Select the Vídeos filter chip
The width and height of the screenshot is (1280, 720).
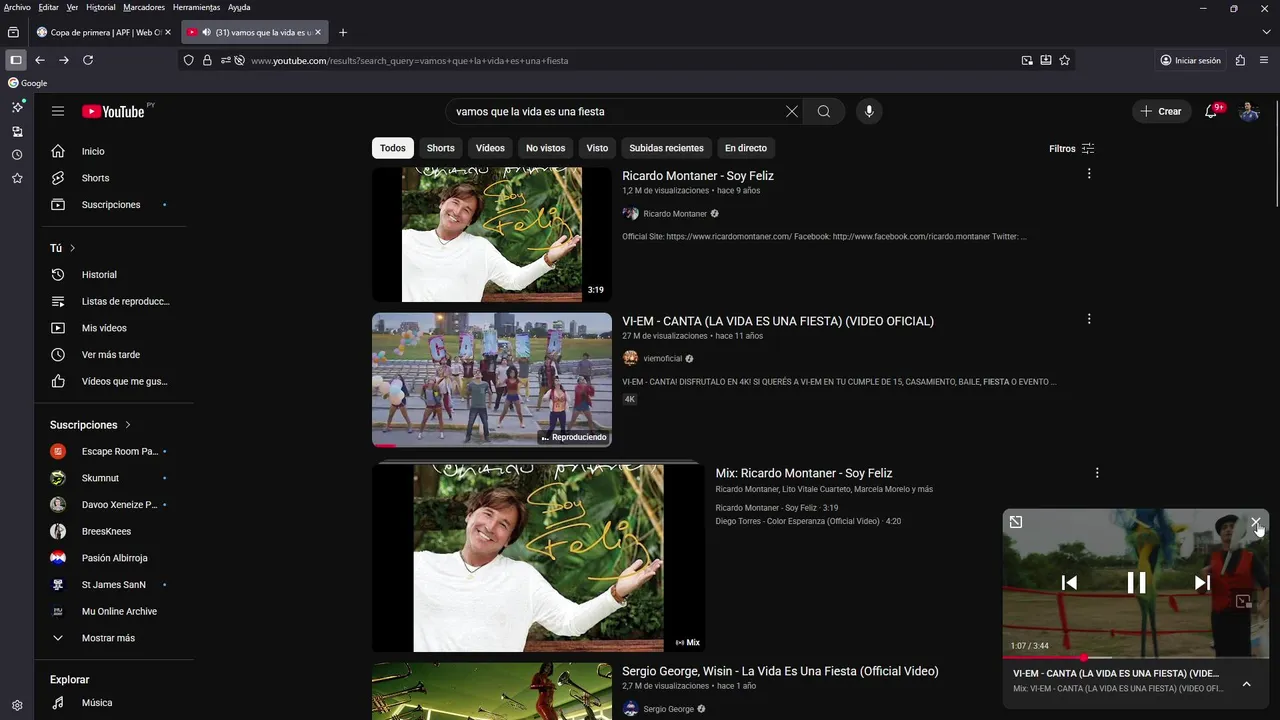pos(490,148)
